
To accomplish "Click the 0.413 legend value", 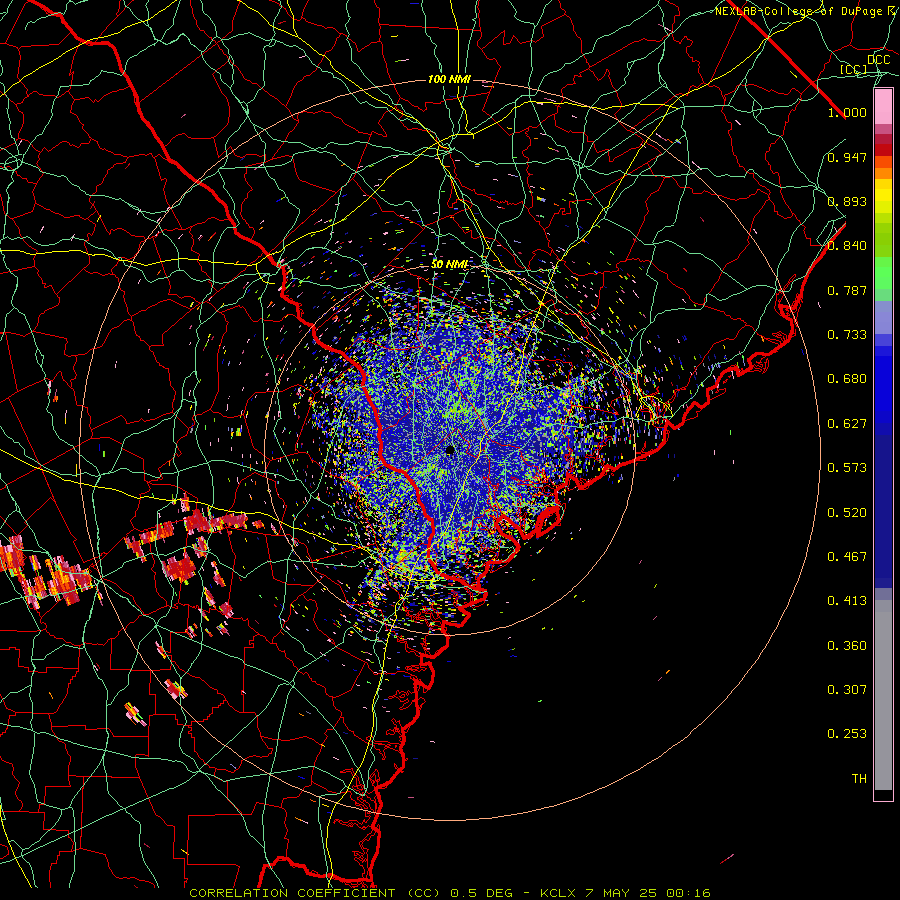I will [x=847, y=601].
